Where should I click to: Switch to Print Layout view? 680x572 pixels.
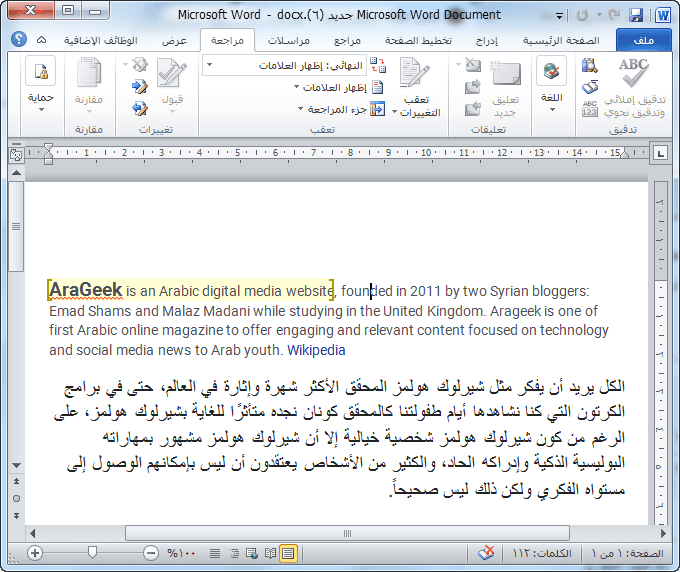pos(288,553)
